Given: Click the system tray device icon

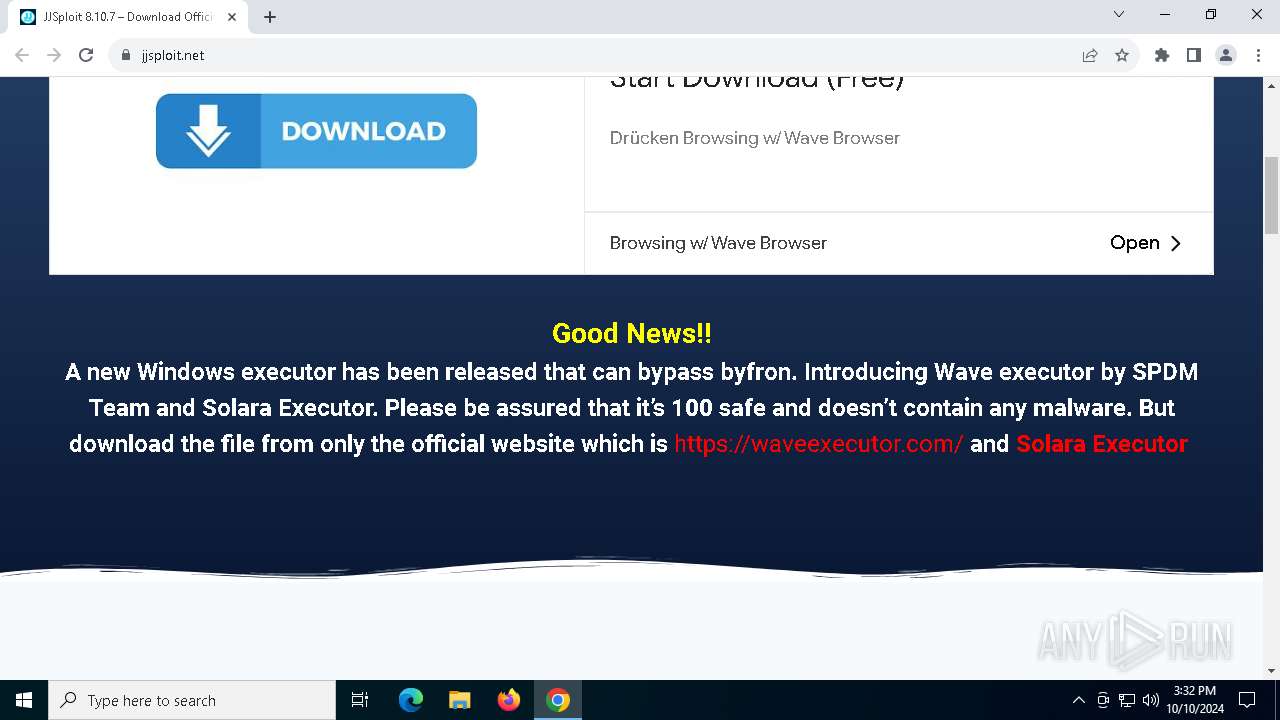Looking at the screenshot, I should tap(1103, 700).
